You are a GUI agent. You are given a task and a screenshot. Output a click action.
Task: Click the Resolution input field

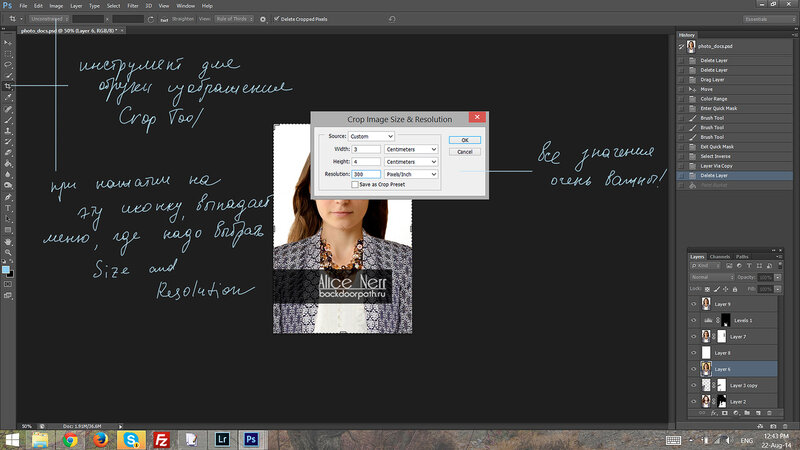366,173
